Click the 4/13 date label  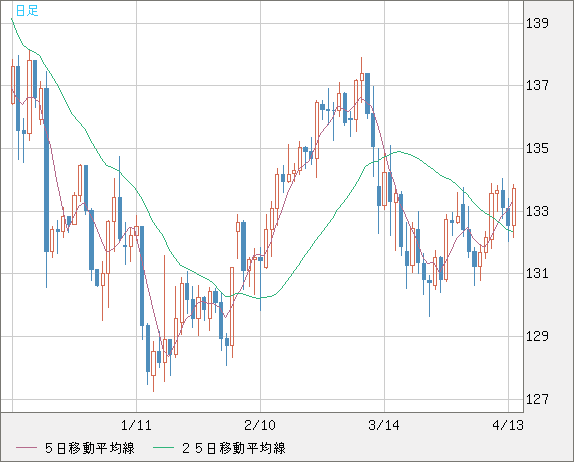508,425
